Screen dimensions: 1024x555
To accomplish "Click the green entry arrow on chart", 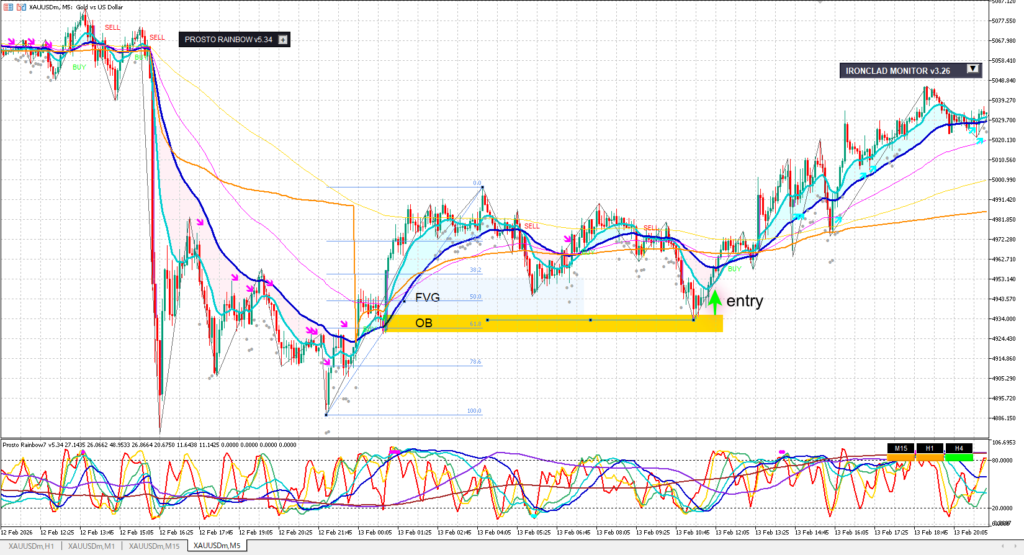I will (715, 299).
